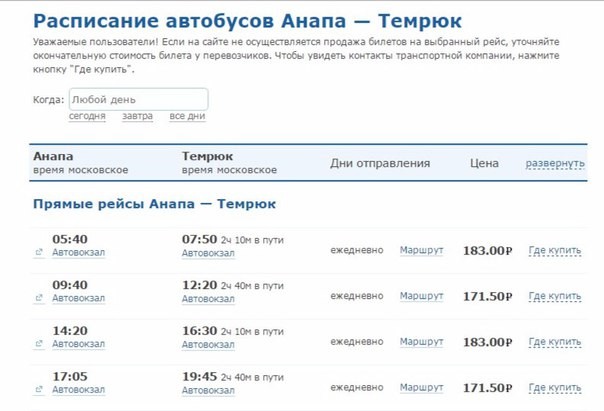
Task: Open 'Маршрут' link for 09:40 trip
Action: 421,296
